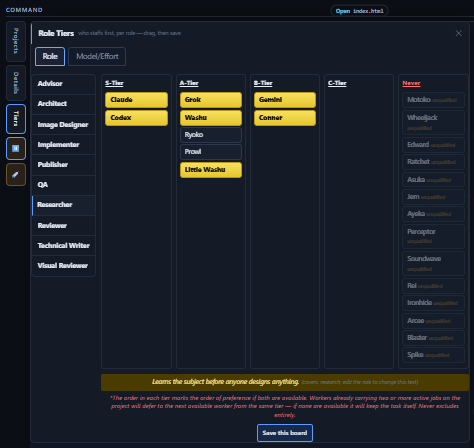474x448 pixels.
Task: Select the Researcher role
Action: pyautogui.click(x=64, y=205)
